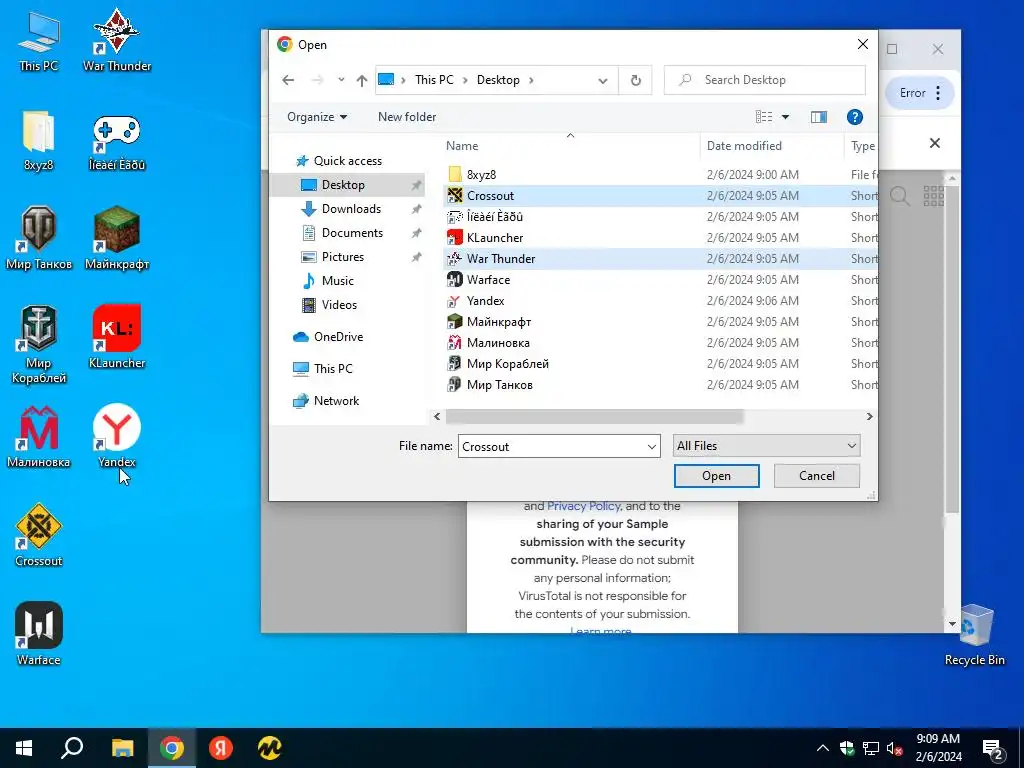1024x768 pixels.
Task: Follow the Privacy Policy link
Action: (x=583, y=506)
